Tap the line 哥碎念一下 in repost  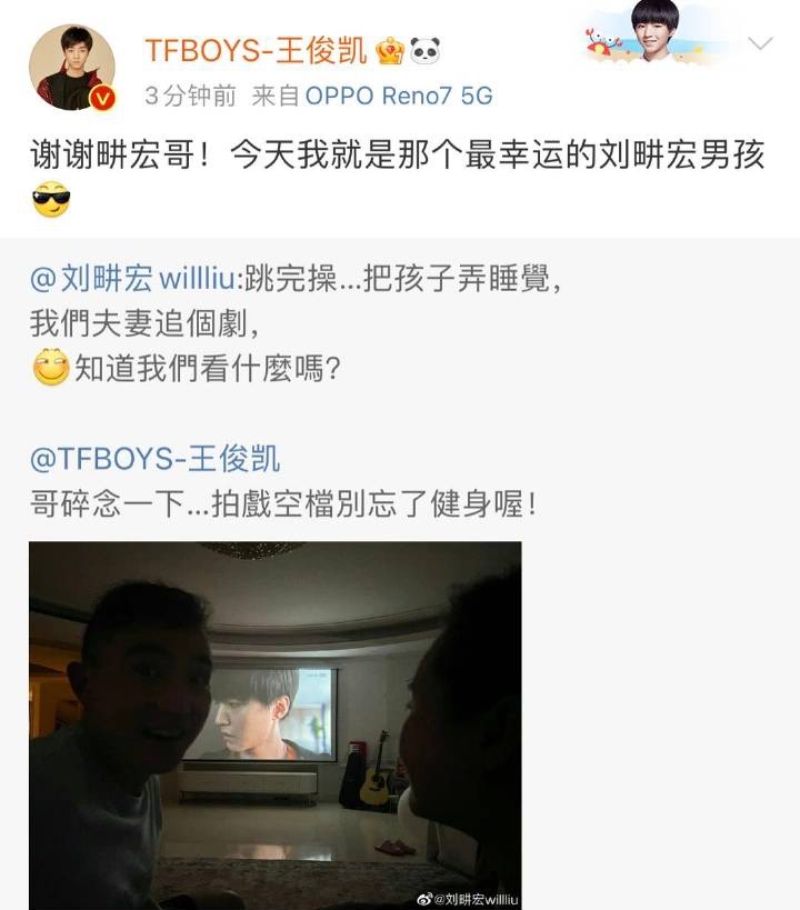coord(284,504)
